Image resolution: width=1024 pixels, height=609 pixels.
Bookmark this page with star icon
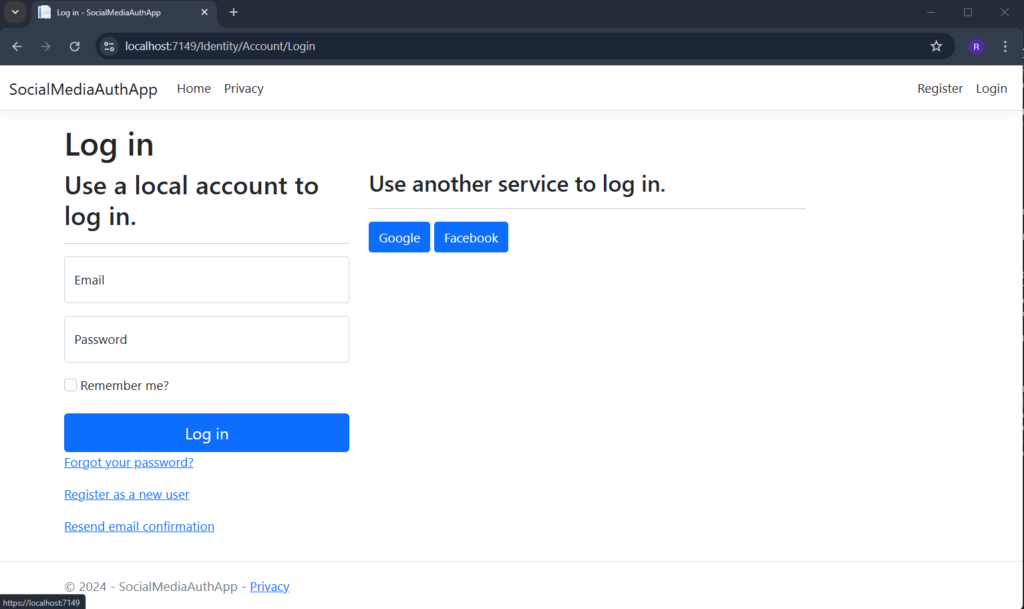936,46
